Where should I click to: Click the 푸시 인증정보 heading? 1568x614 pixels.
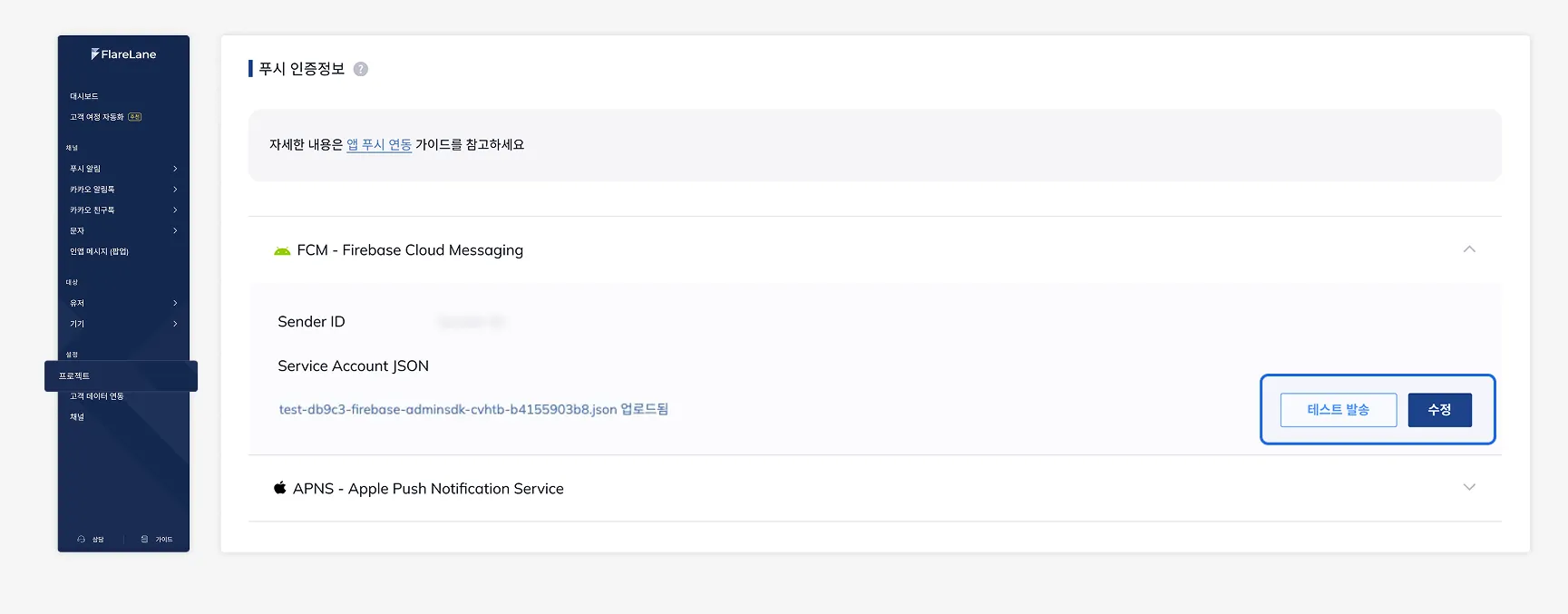302,69
